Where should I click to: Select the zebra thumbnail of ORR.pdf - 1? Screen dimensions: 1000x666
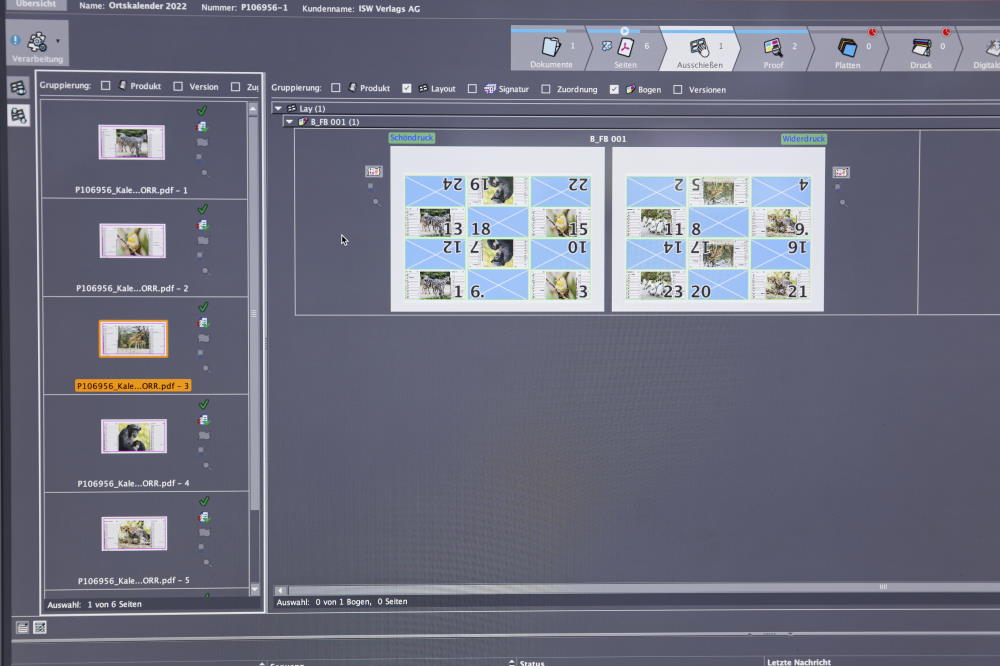pyautogui.click(x=131, y=142)
